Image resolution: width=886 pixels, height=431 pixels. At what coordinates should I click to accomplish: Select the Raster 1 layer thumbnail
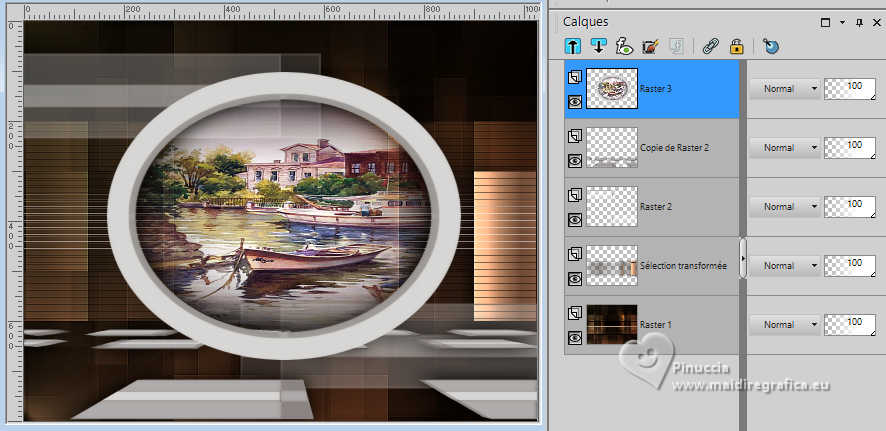click(x=612, y=325)
